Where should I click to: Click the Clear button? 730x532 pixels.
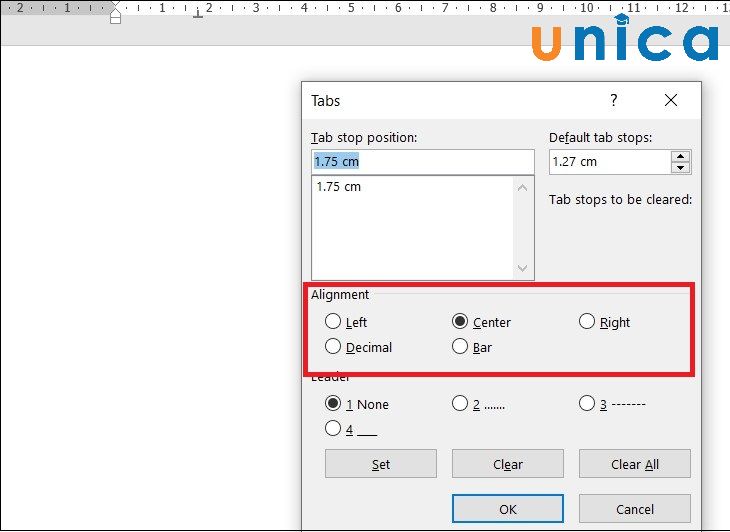508,464
